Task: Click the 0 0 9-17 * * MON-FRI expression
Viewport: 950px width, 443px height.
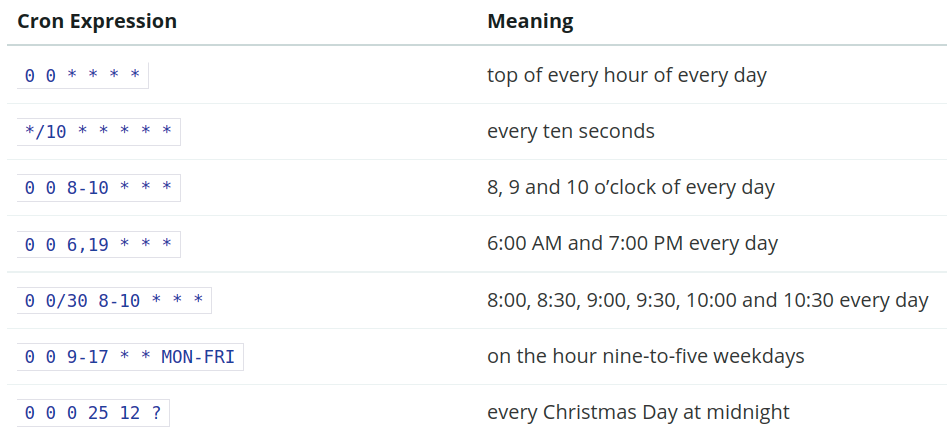Action: 130,357
